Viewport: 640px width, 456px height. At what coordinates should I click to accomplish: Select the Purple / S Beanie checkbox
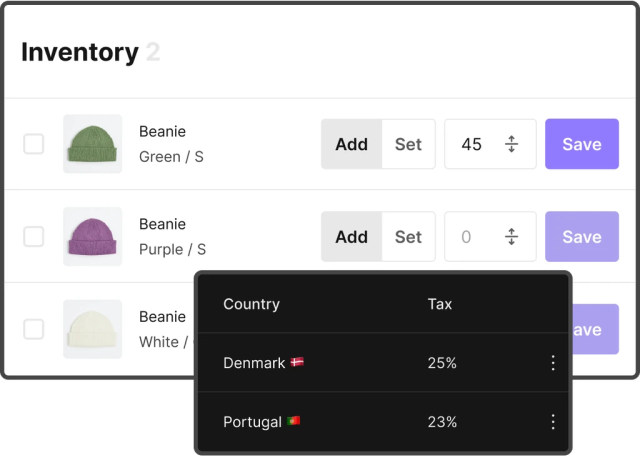click(34, 237)
